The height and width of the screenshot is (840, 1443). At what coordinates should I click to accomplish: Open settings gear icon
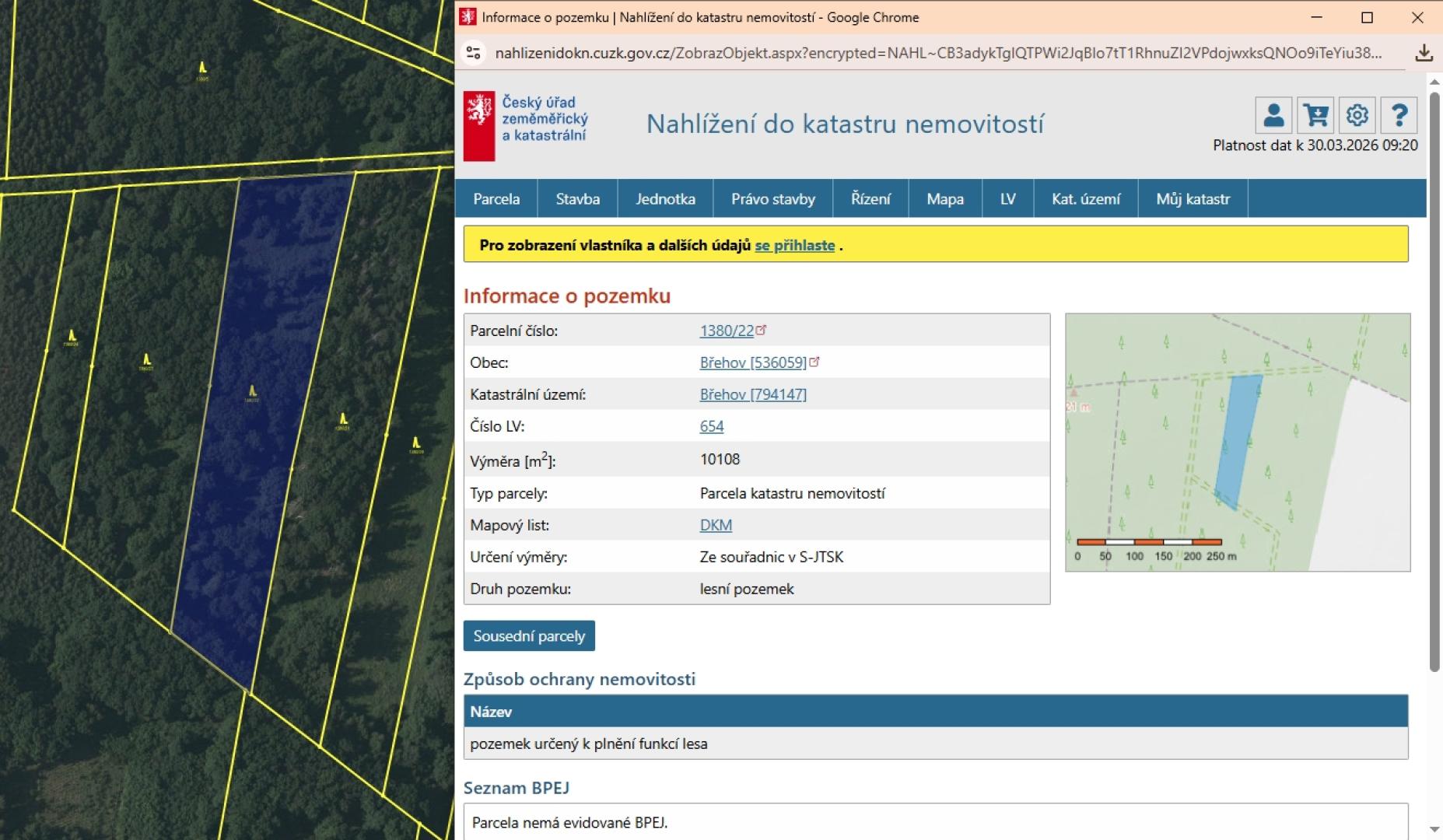(1357, 116)
